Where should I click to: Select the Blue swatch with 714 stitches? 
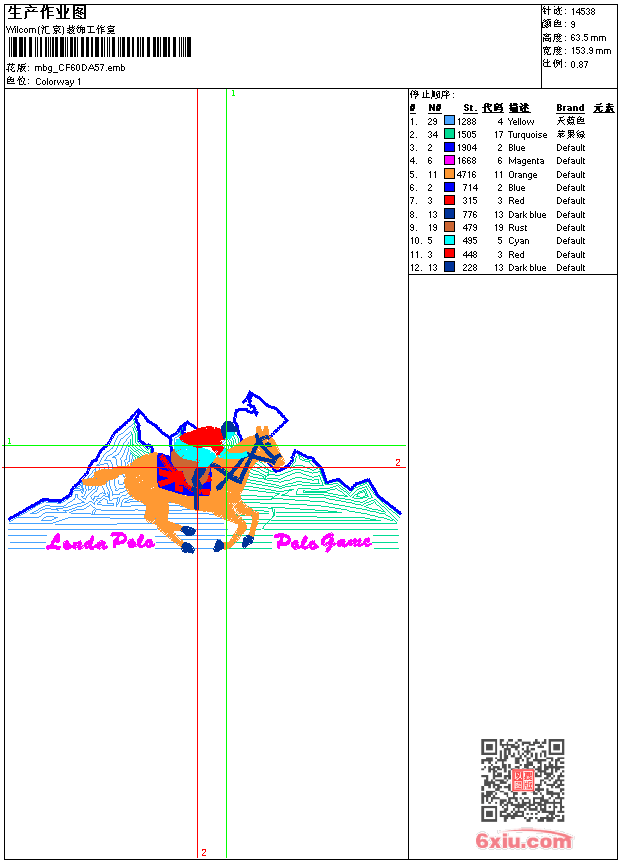[449, 187]
